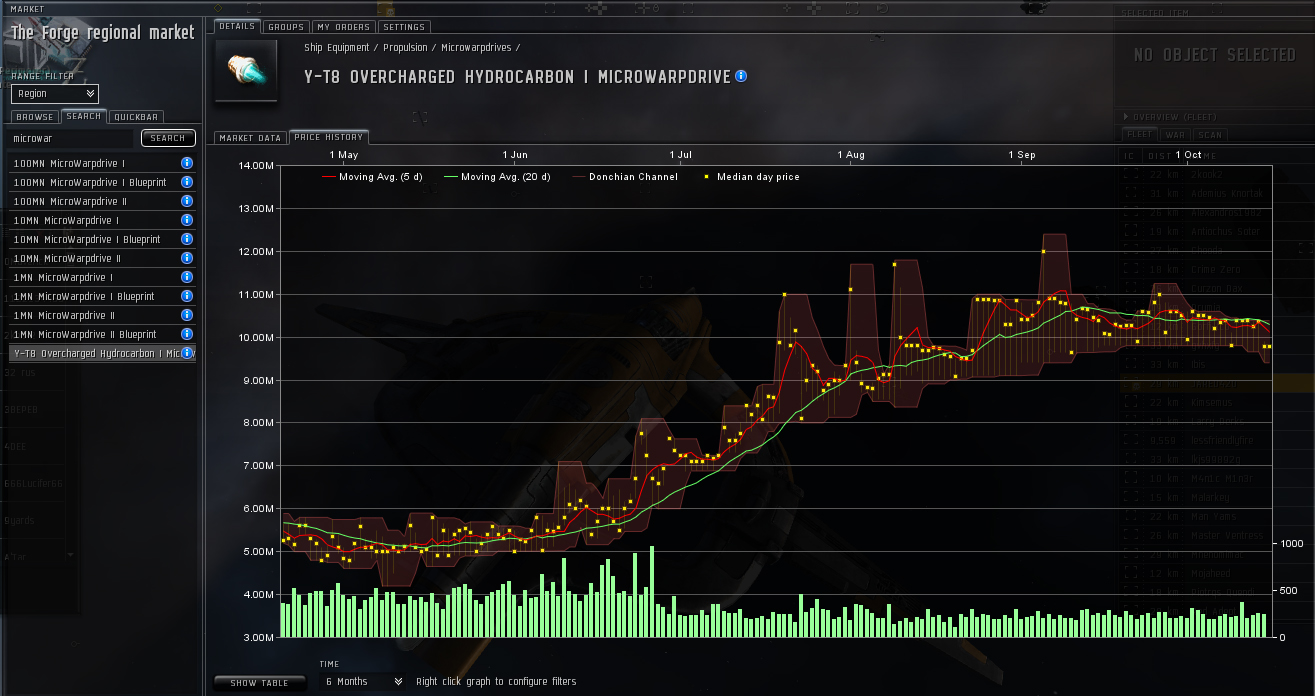Image resolution: width=1315 pixels, height=696 pixels.
Task: Switch to the Browse tab
Action: point(35,117)
